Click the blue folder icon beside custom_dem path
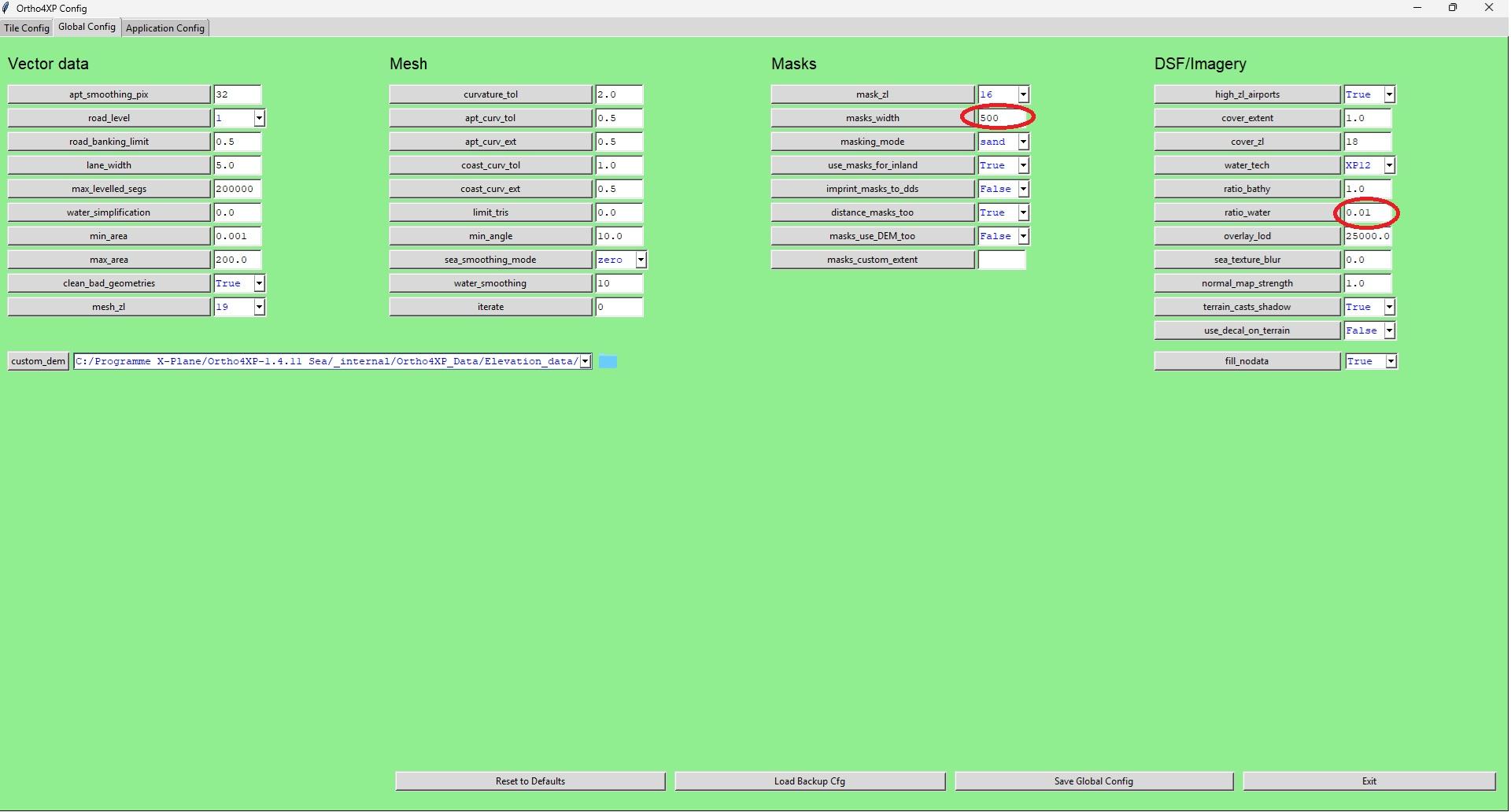Viewport: 1511px width, 812px height. [x=607, y=362]
